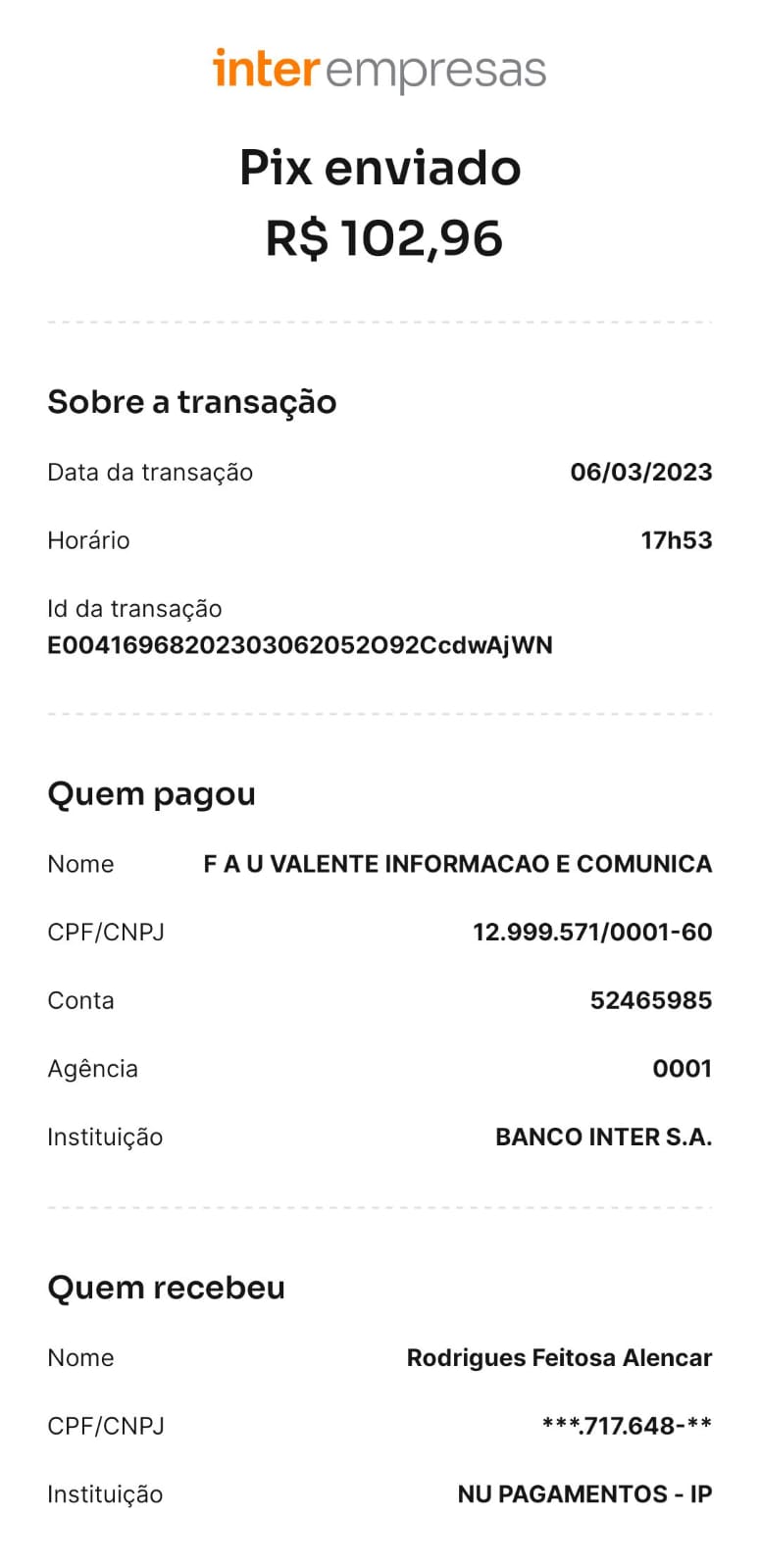This screenshot has height=1568, width=760.
Task: Select the Conta label under Quem pagou
Action: coord(80,1000)
